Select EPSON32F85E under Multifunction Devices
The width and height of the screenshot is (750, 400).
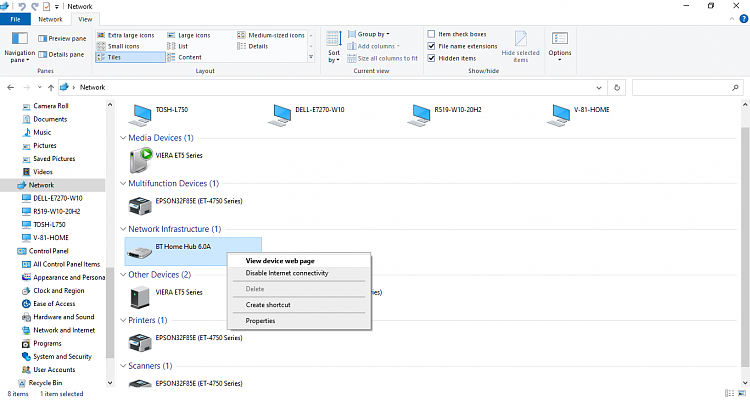(187, 206)
